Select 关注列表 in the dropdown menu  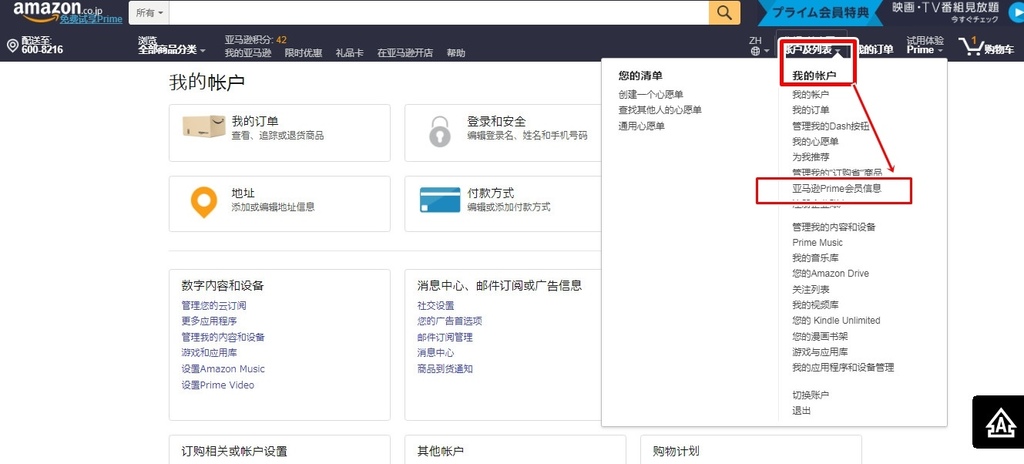(810, 289)
